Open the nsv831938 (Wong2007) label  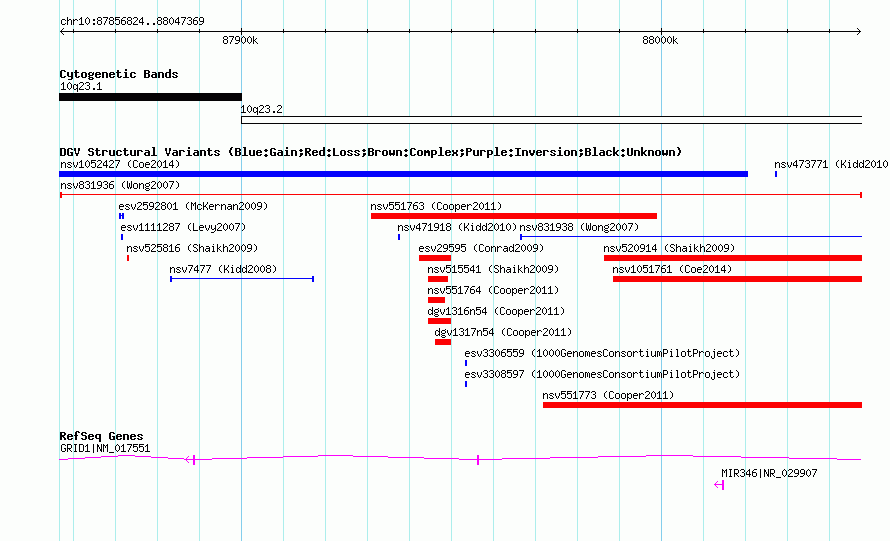[x=579, y=227]
